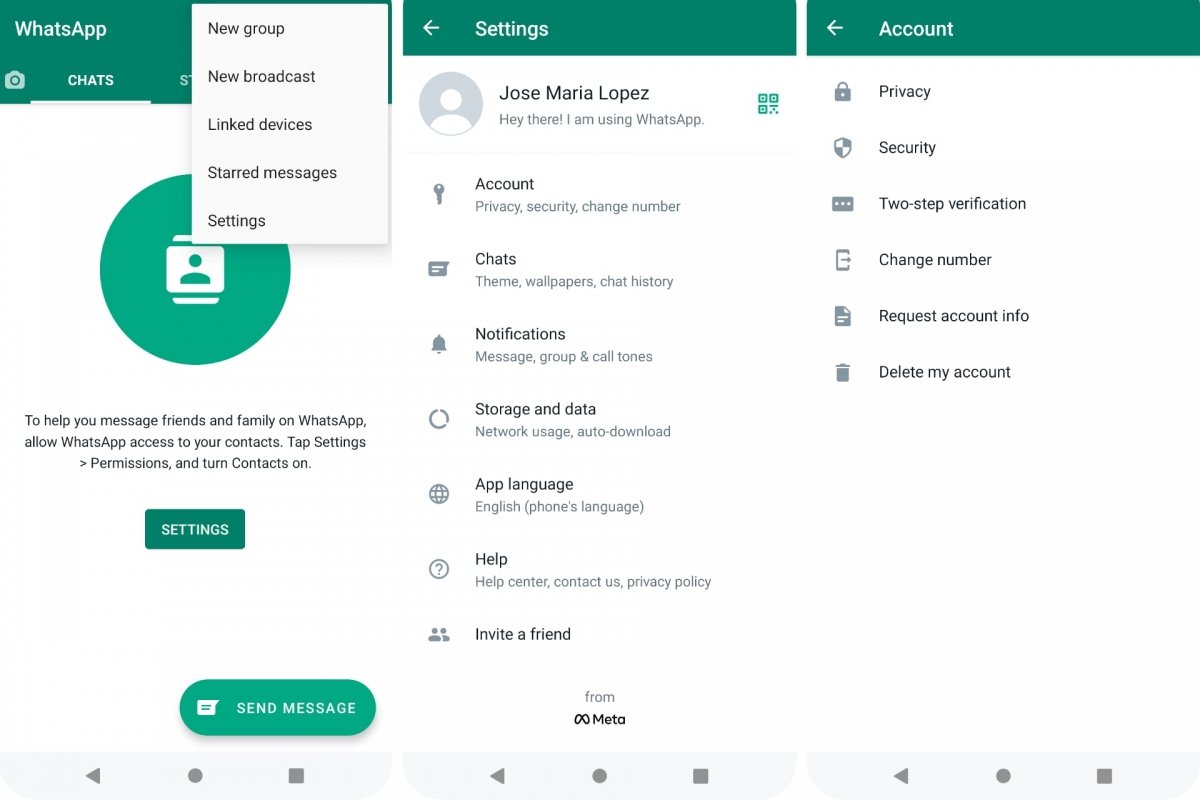Tap Android back button on Account screen
This screenshot has height=800, width=1200.
coord(901,775)
